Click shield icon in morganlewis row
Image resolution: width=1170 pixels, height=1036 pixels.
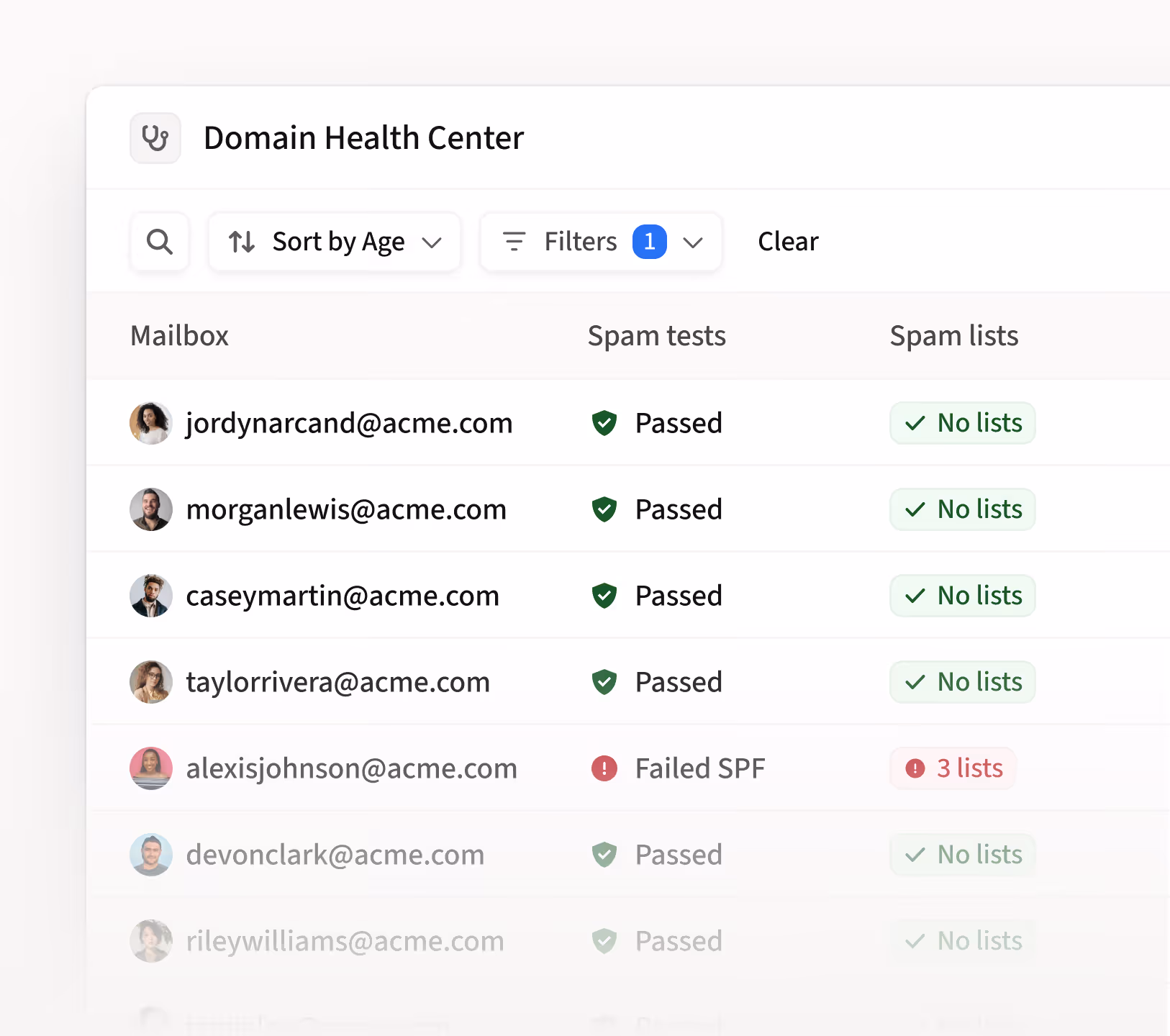pyautogui.click(x=604, y=509)
